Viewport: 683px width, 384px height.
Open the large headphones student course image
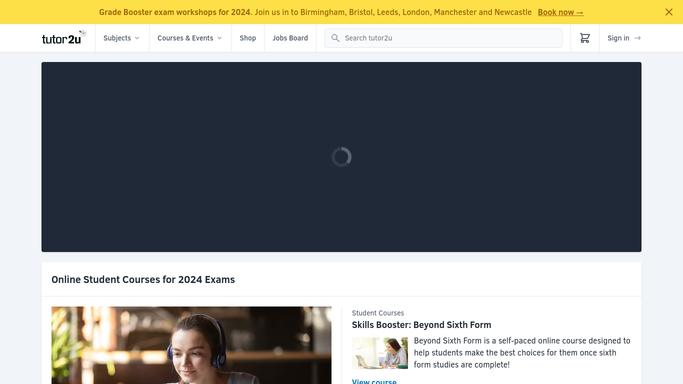[191, 345]
